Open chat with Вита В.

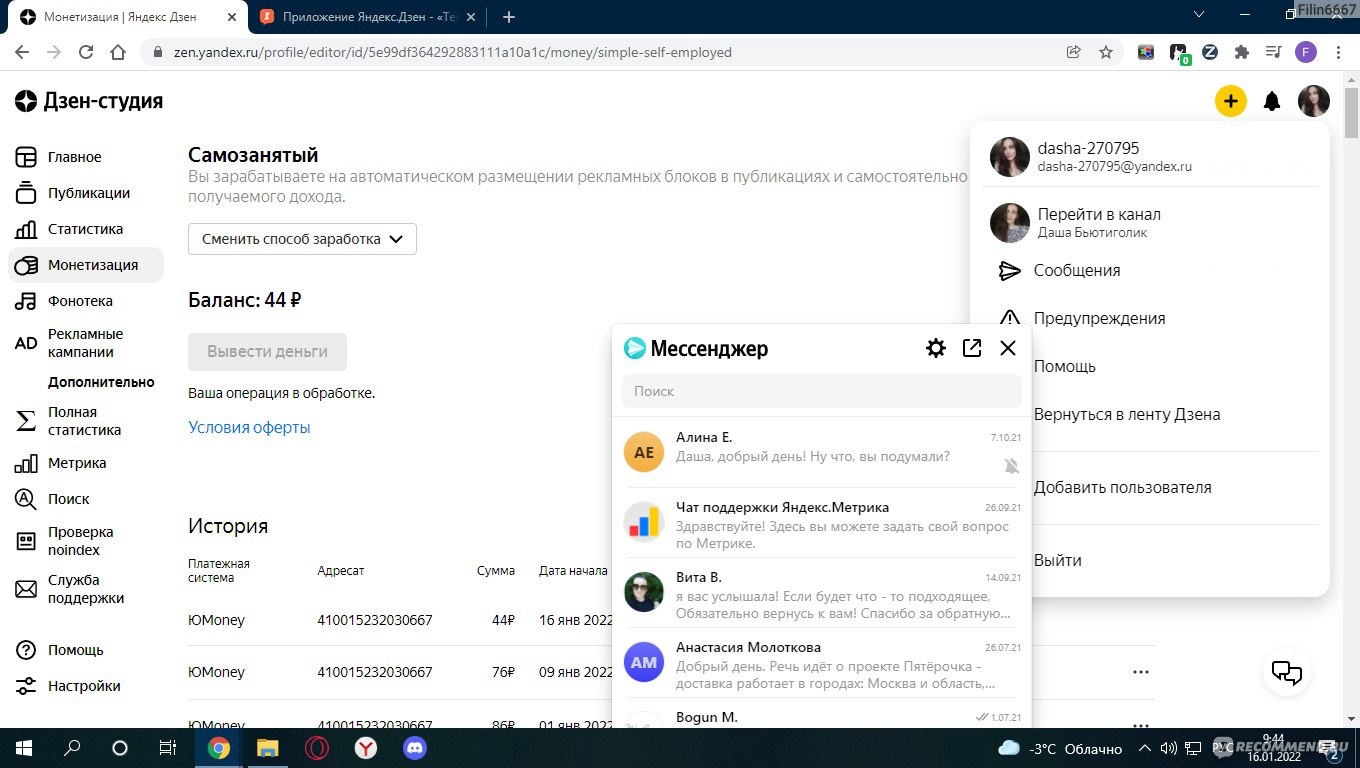pyautogui.click(x=822, y=592)
